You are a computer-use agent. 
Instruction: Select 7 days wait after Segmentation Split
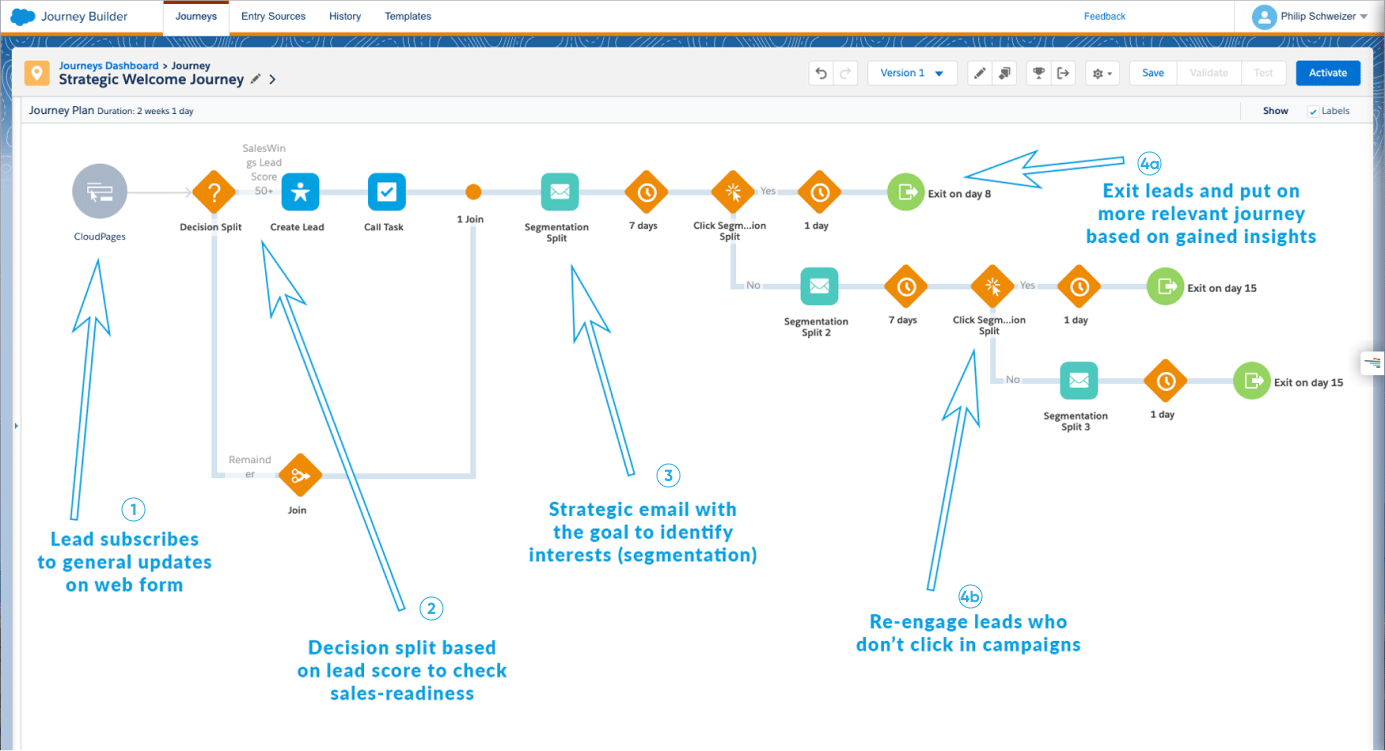[x=646, y=191]
